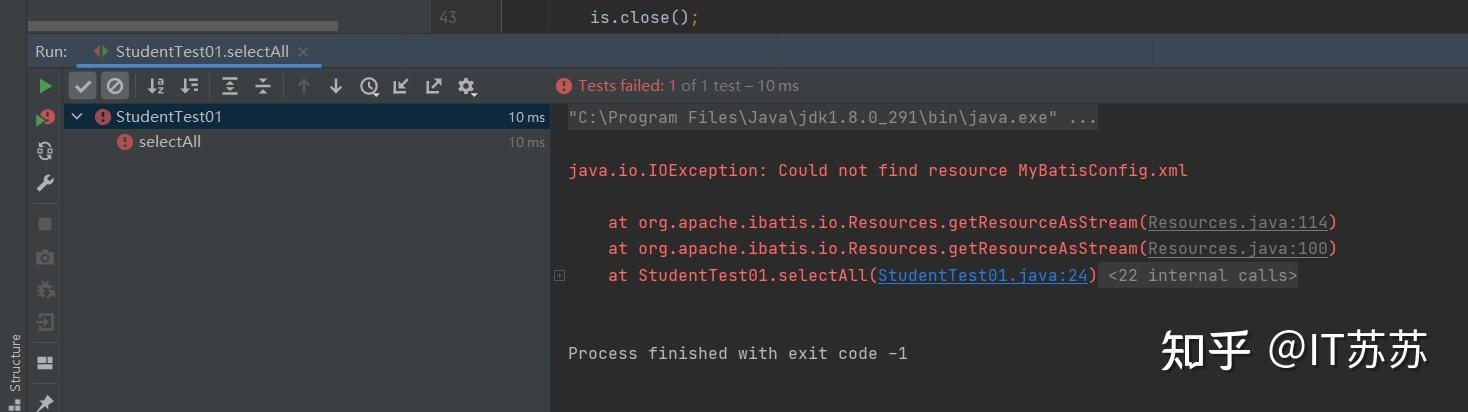Viewport: 1468px width, 412px height.
Task: Expand all test nodes
Action: (230, 86)
